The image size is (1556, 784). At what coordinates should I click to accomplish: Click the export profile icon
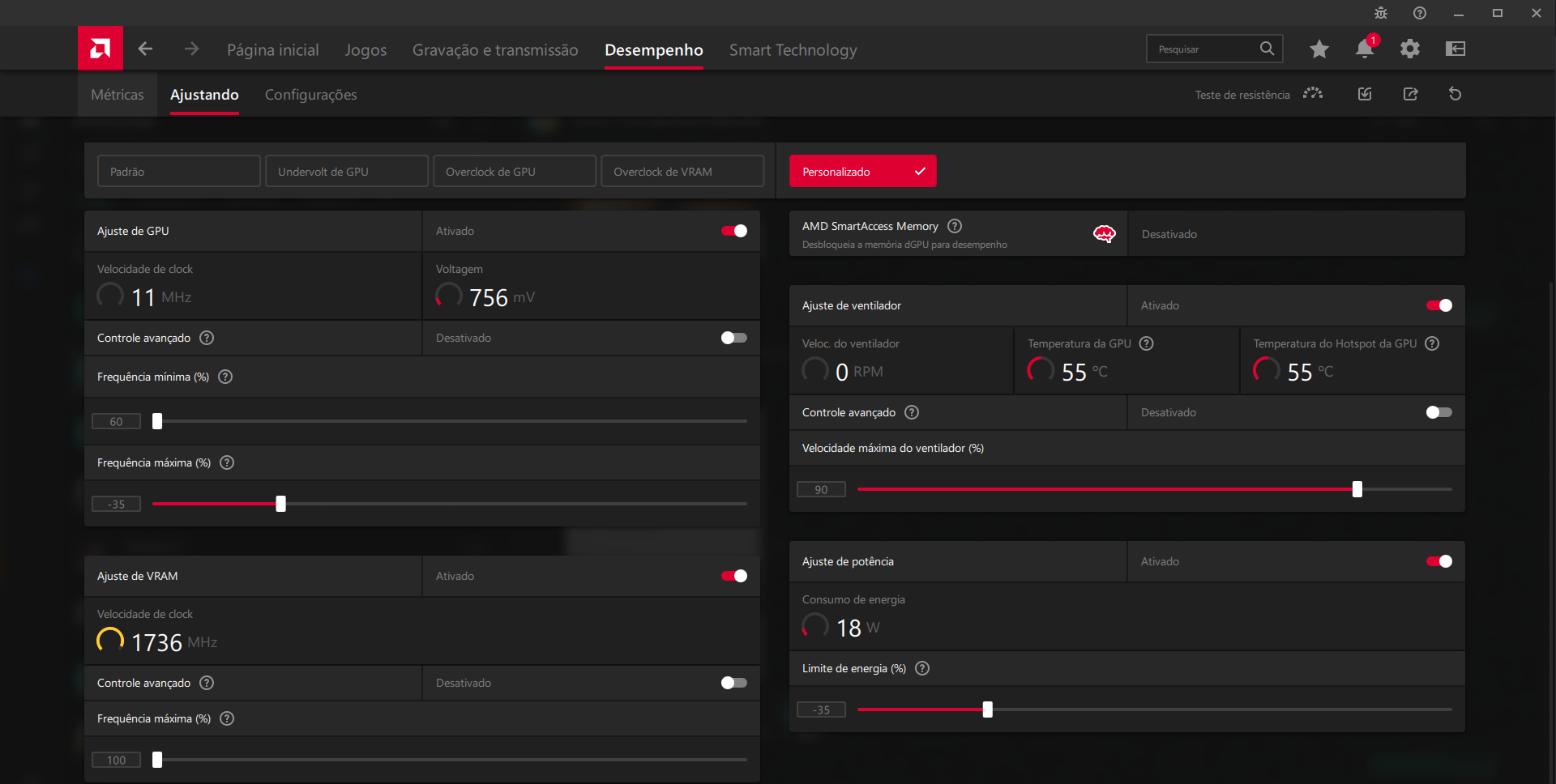tap(1410, 95)
